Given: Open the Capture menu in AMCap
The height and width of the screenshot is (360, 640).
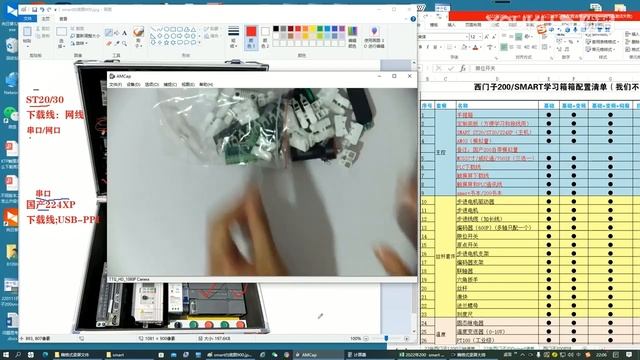Looking at the screenshot, I should pos(170,84).
